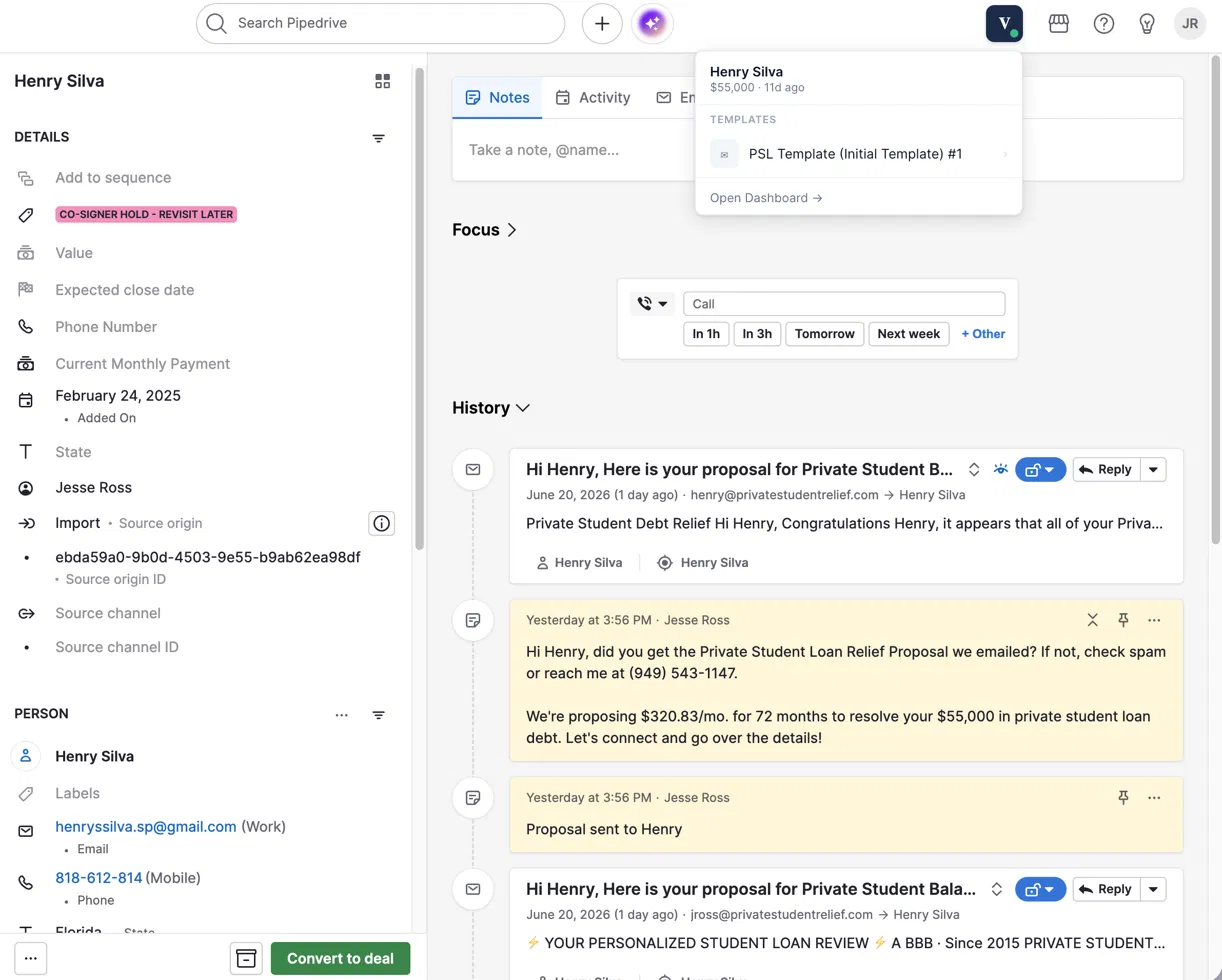Screen dimensions: 1222x980
Task: Schedule the call In 3h
Action: tap(757, 334)
